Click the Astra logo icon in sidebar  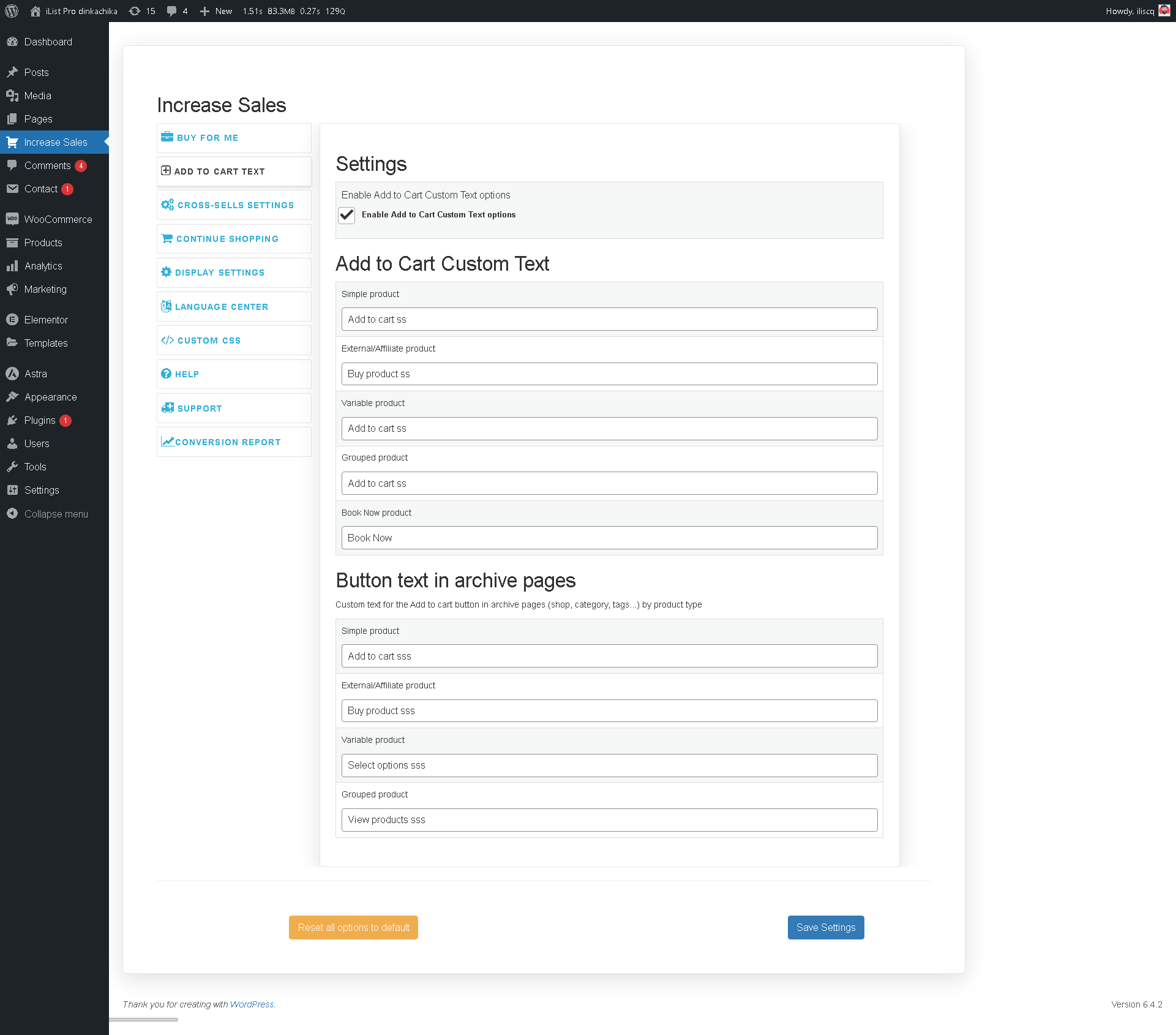[12, 374]
